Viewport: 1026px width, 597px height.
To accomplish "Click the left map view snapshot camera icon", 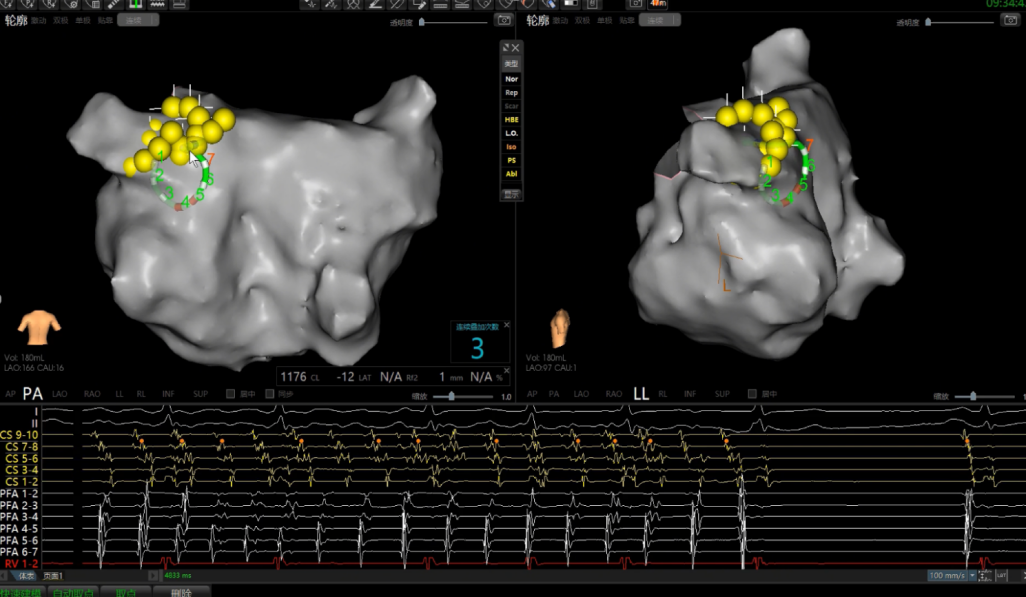I will click(505, 21).
